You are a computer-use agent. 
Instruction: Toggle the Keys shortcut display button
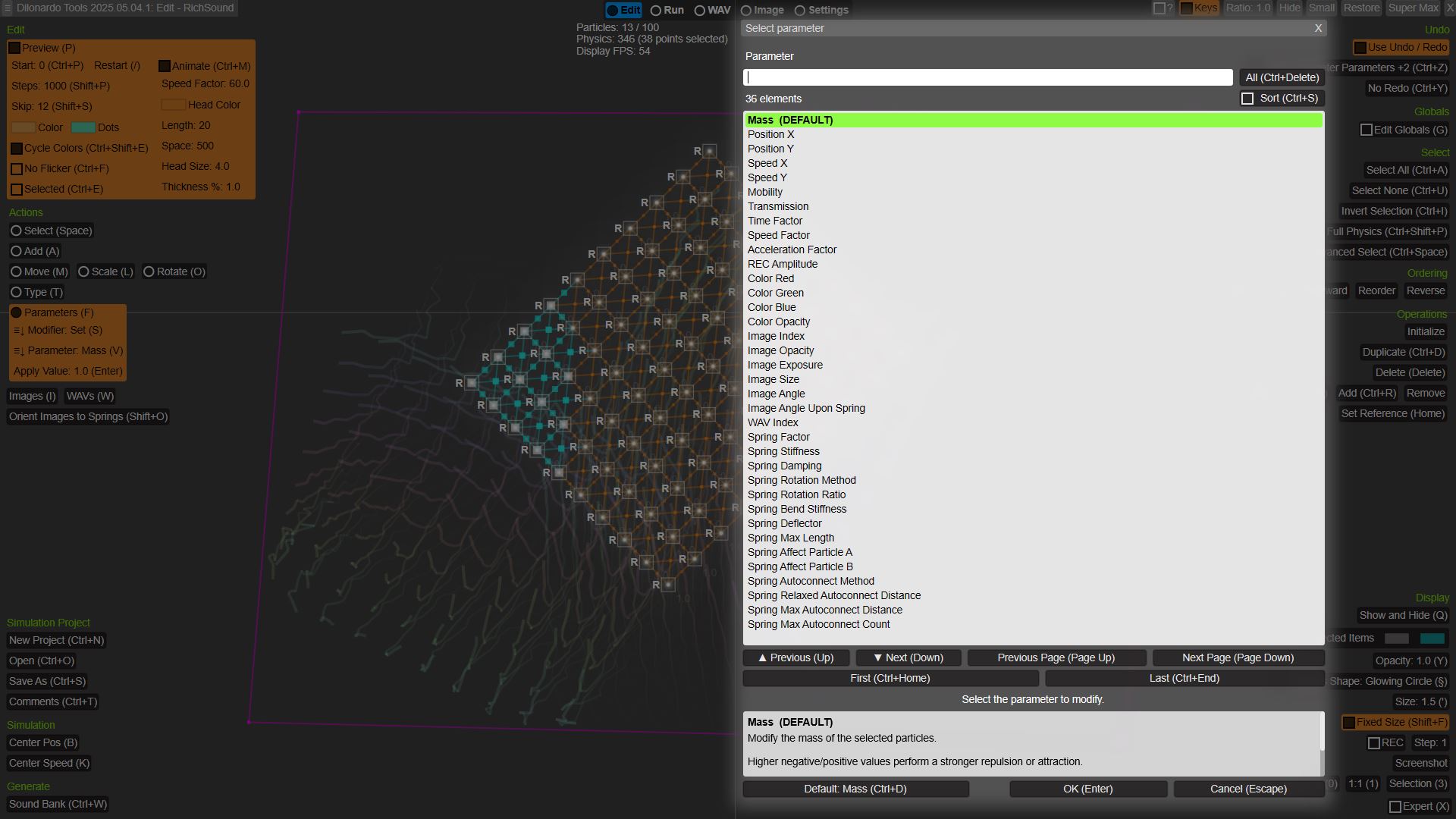[1198, 8]
